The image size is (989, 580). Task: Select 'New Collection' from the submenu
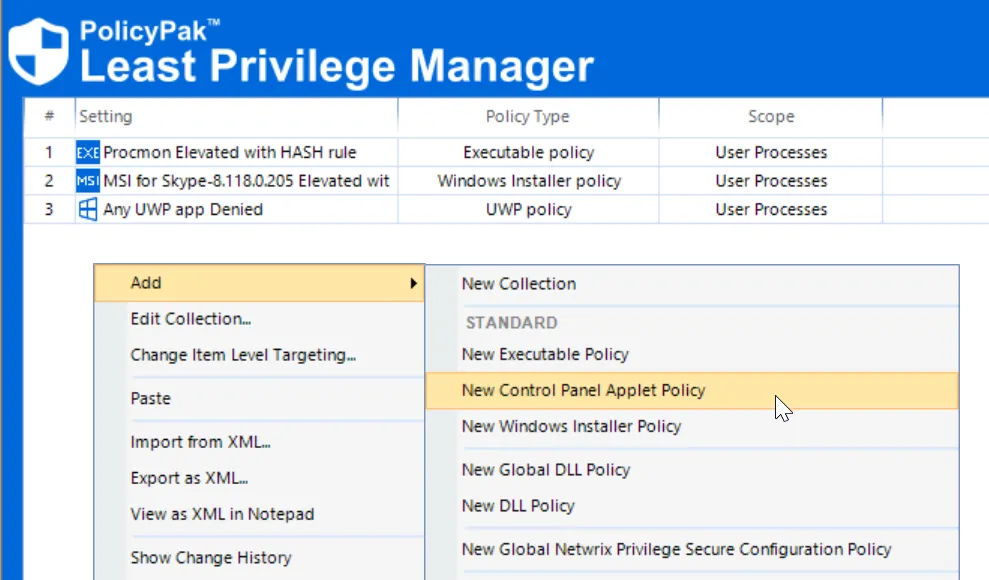(x=518, y=284)
